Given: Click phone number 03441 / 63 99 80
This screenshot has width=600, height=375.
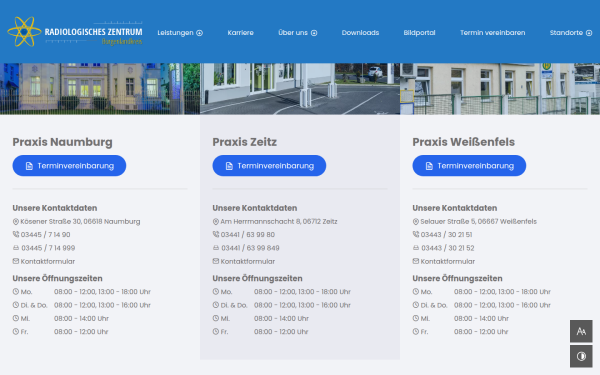Looking at the screenshot, I should pyautogui.click(x=248, y=235).
